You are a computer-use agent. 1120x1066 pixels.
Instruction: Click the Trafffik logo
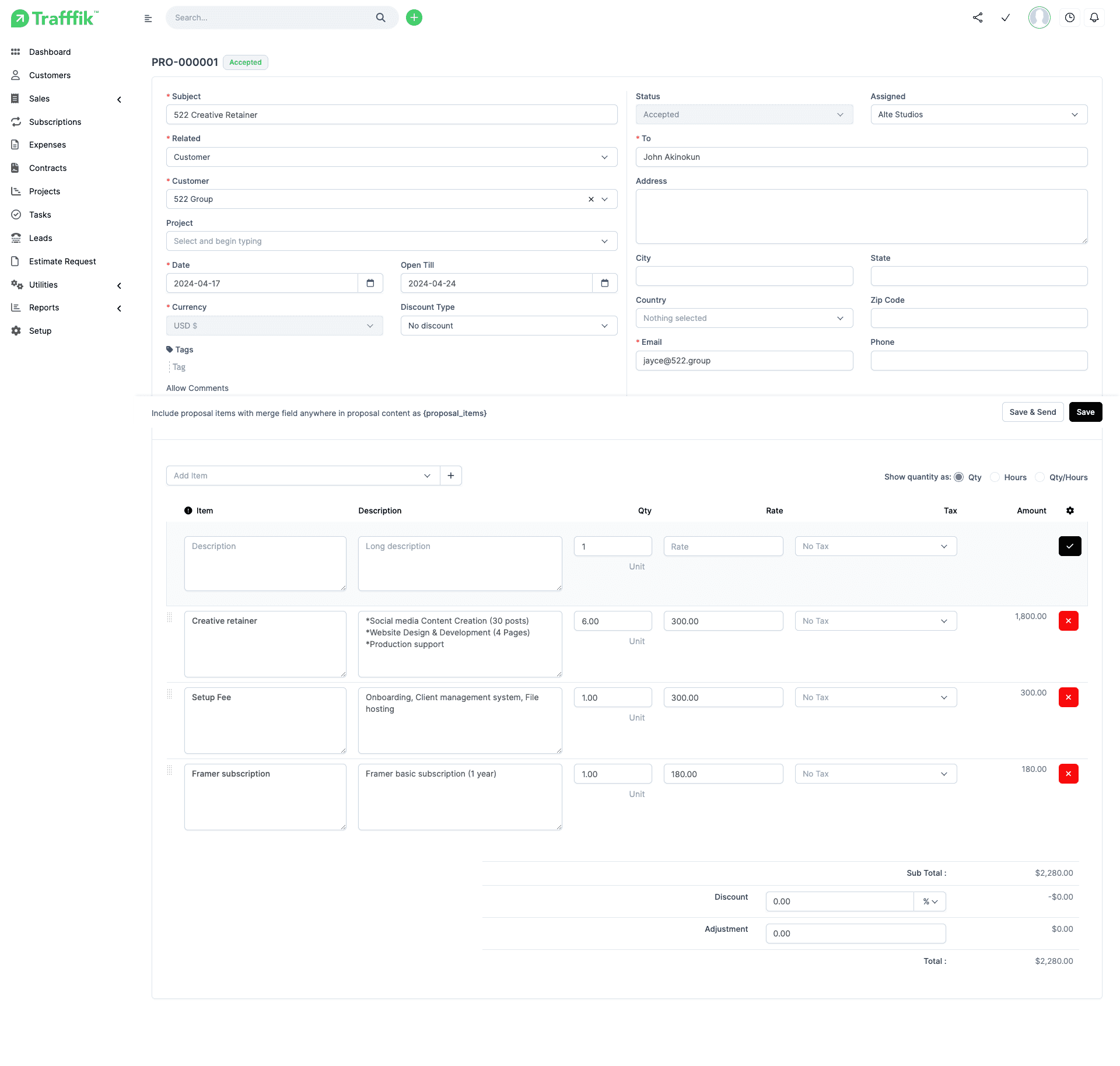tap(55, 18)
